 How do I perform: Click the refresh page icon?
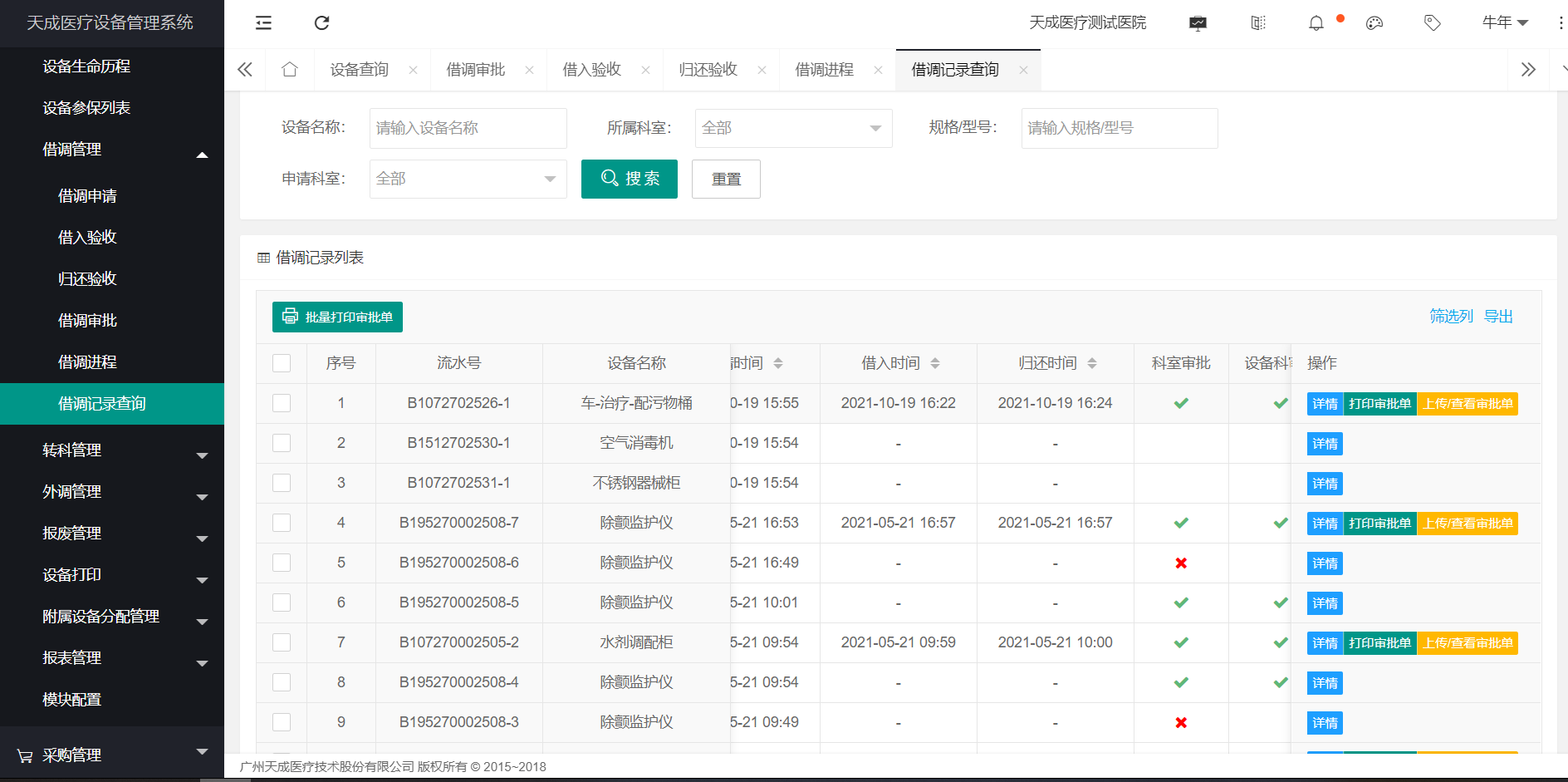click(322, 23)
